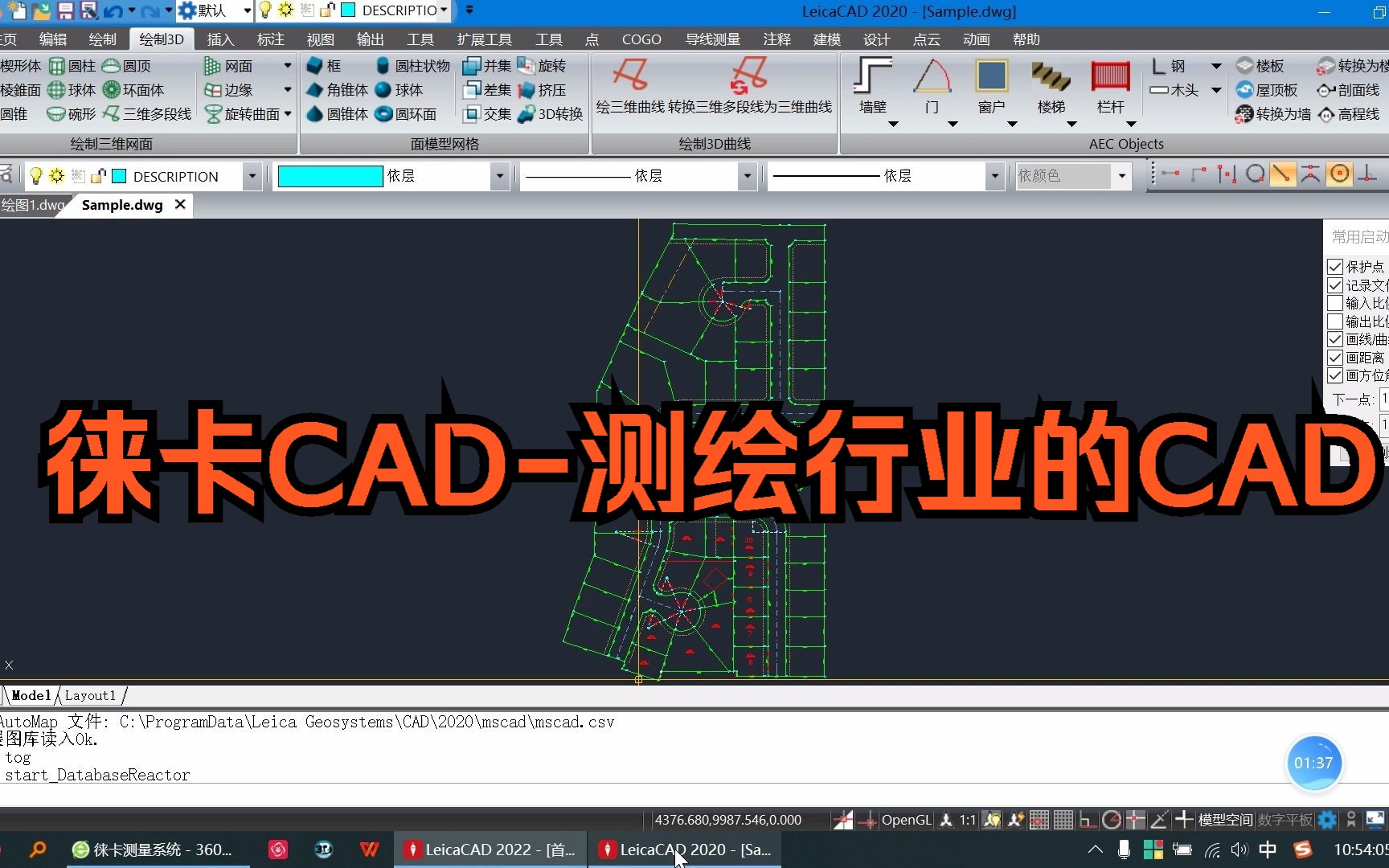Click the 并集 union tool

[x=488, y=66]
